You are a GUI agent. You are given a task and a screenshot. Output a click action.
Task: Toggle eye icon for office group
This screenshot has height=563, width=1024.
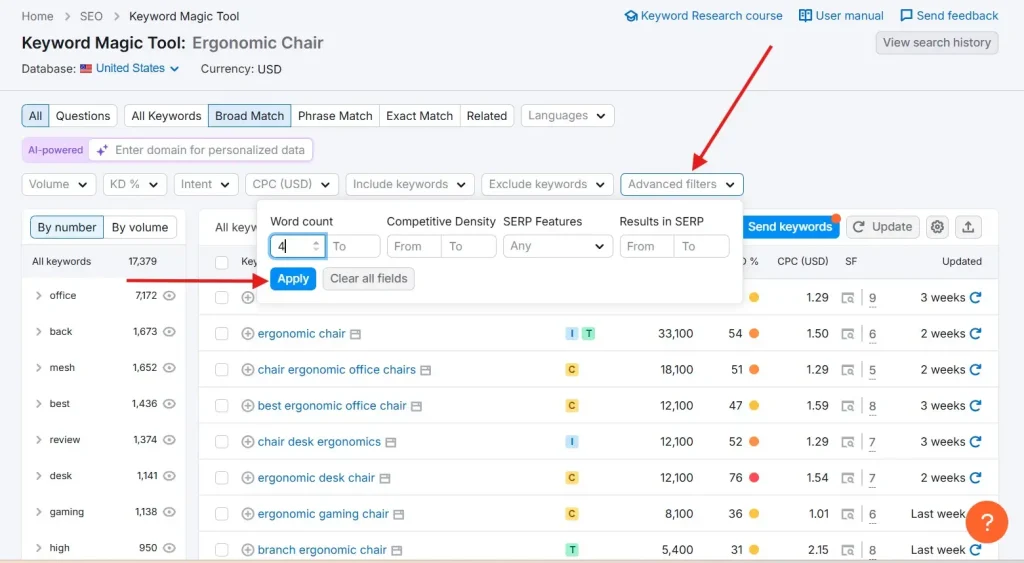click(x=169, y=295)
